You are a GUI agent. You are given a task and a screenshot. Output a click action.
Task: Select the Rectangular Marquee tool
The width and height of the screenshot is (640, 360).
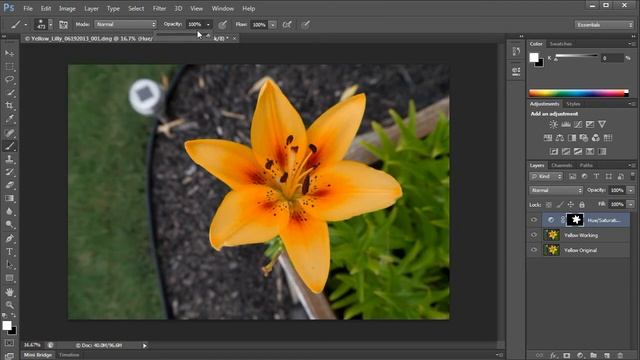click(9, 66)
